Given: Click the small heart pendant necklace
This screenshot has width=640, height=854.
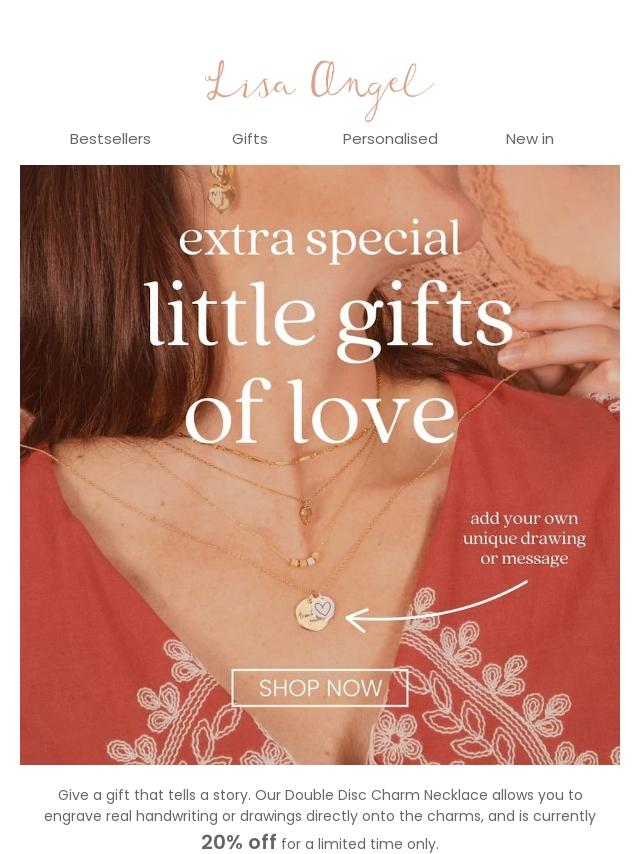Looking at the screenshot, I should (306, 513).
